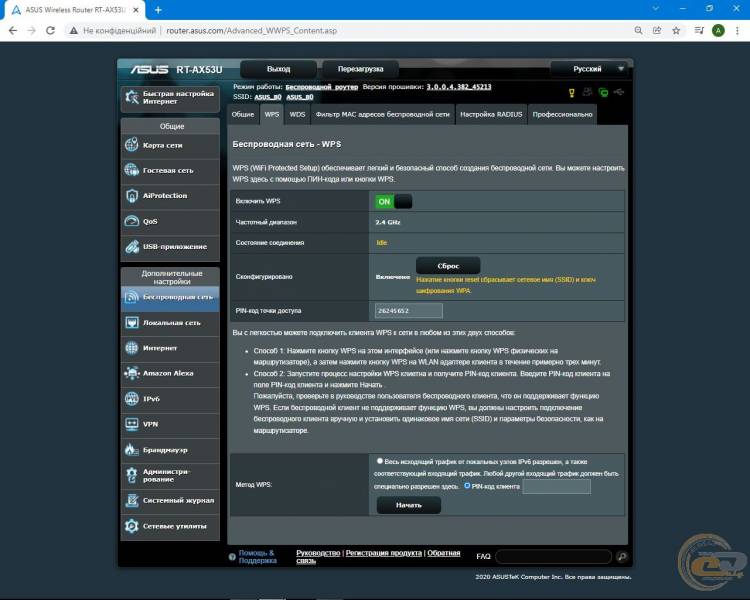Click browser address bar URL
Screen dimensions: 750x600
252,31
